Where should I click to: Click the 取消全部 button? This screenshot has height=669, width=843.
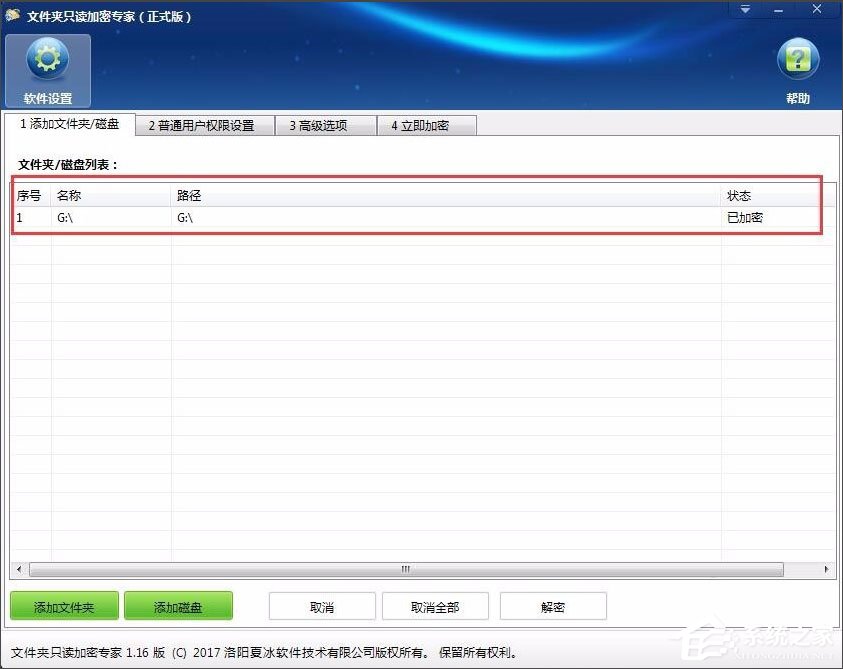(x=434, y=606)
